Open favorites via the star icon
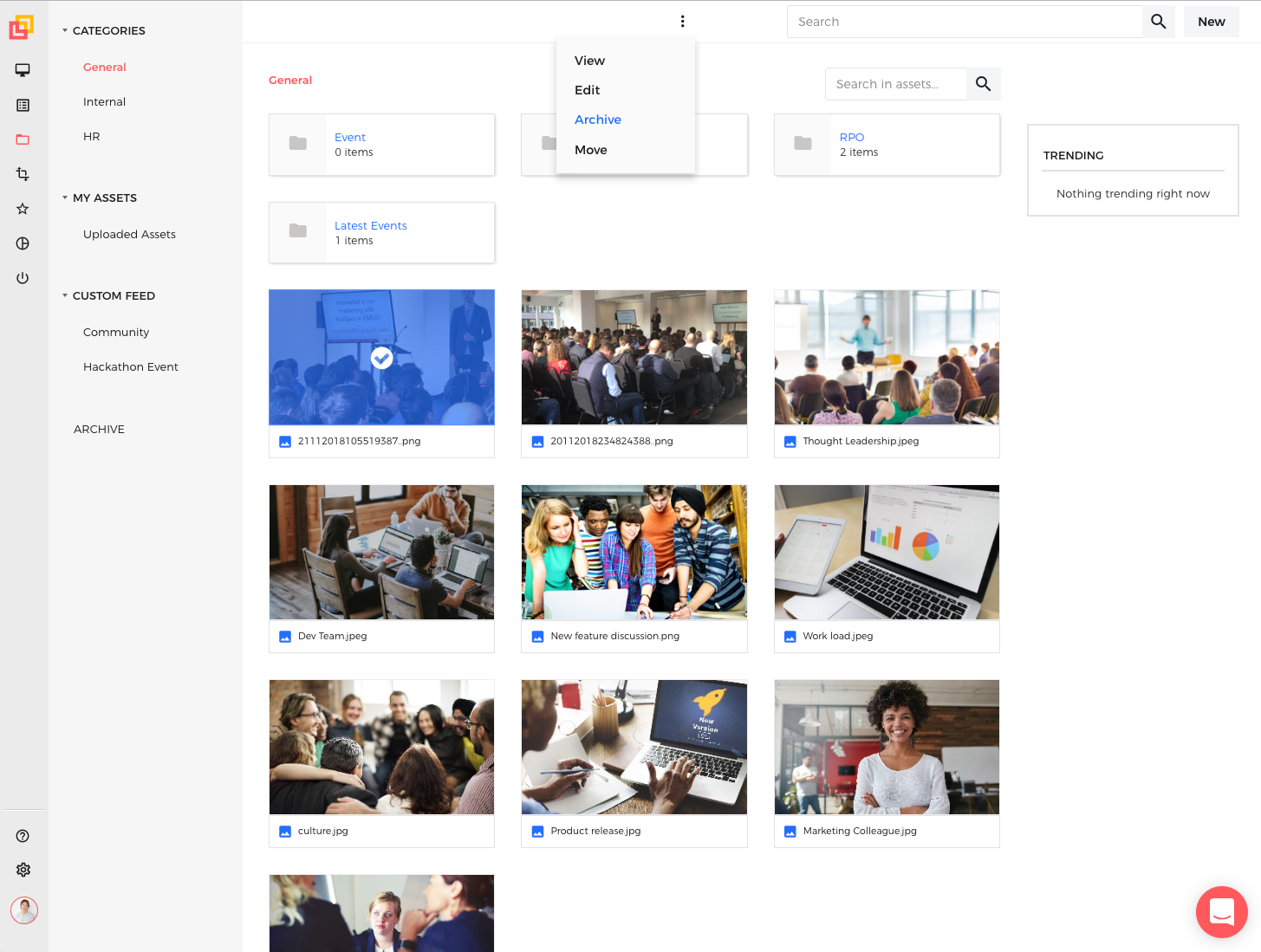 23,209
